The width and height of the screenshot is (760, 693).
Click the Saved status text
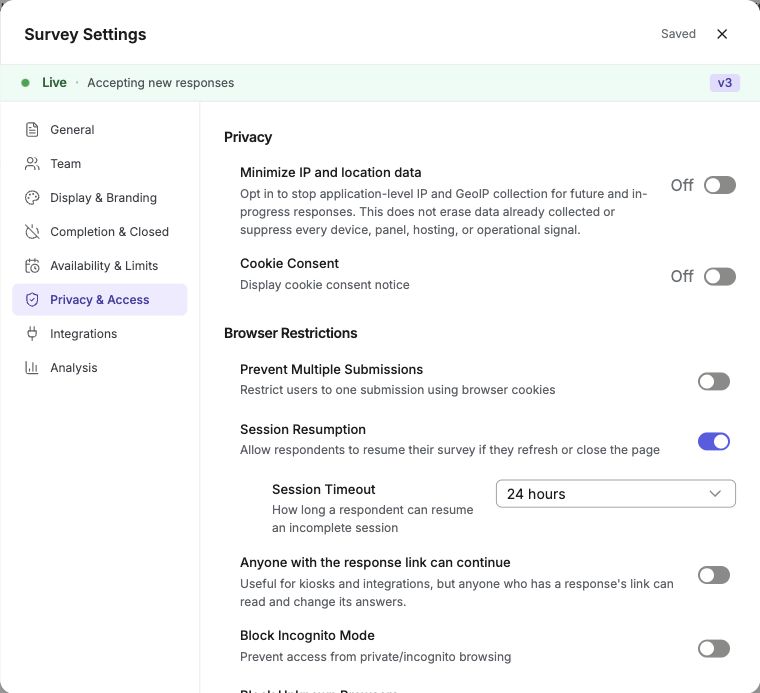(678, 34)
